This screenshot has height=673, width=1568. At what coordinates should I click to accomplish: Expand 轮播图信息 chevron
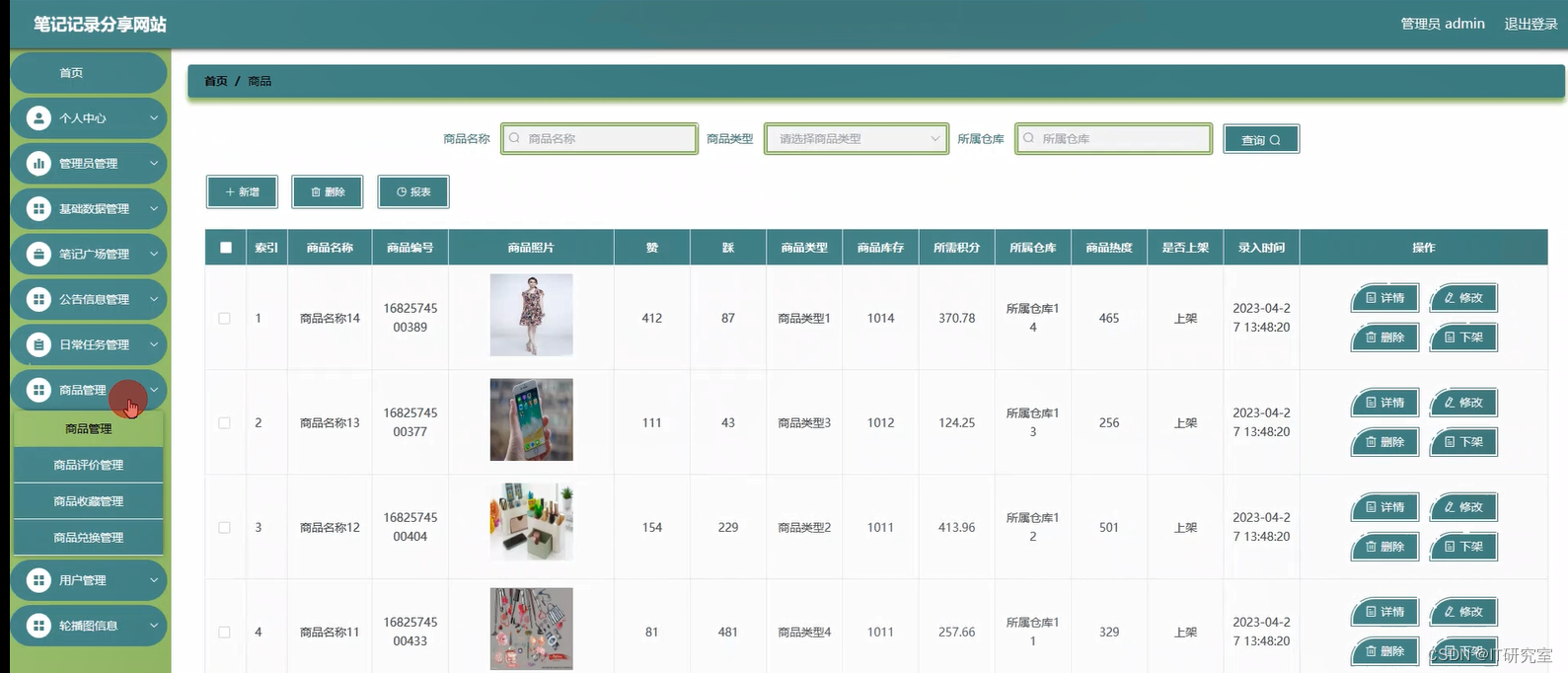154,626
